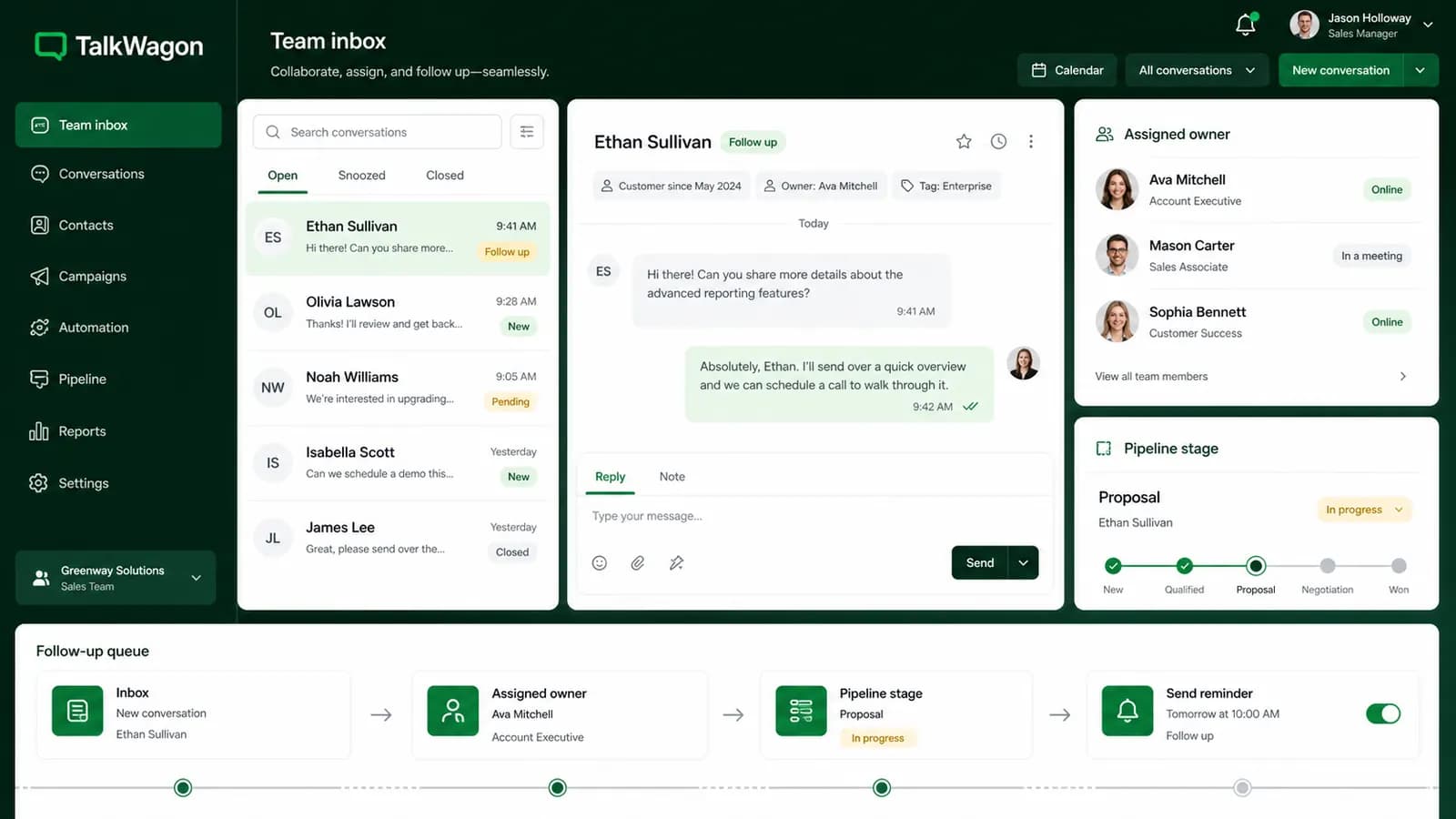The height and width of the screenshot is (819, 1456).
Task: Star the Ethan Sullivan conversation
Action: (964, 141)
